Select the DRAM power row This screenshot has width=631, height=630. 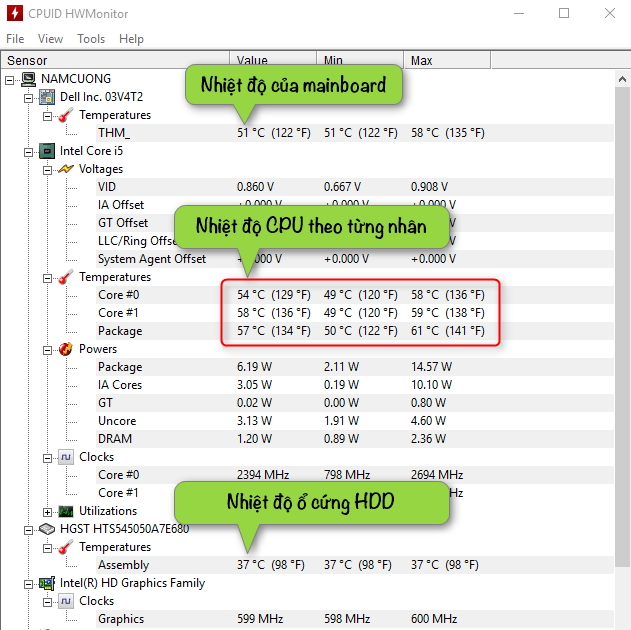[x=355, y=439]
